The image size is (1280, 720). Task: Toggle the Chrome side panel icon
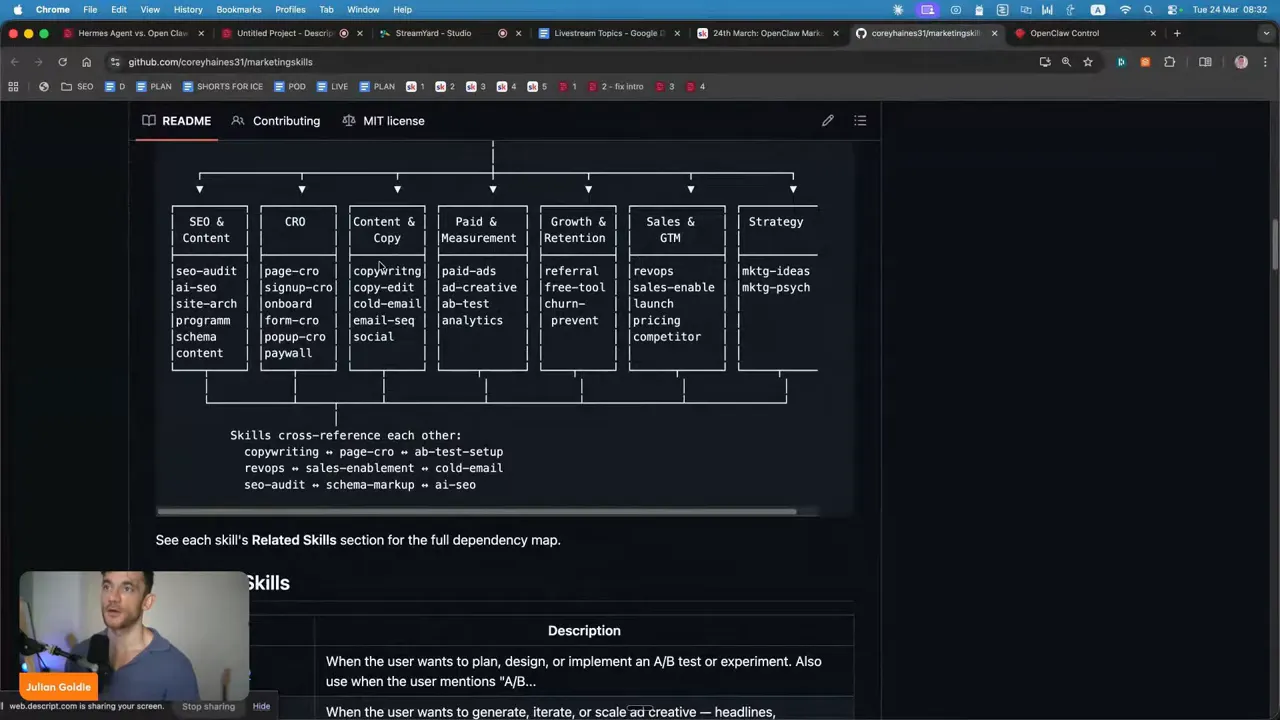click(x=1205, y=62)
